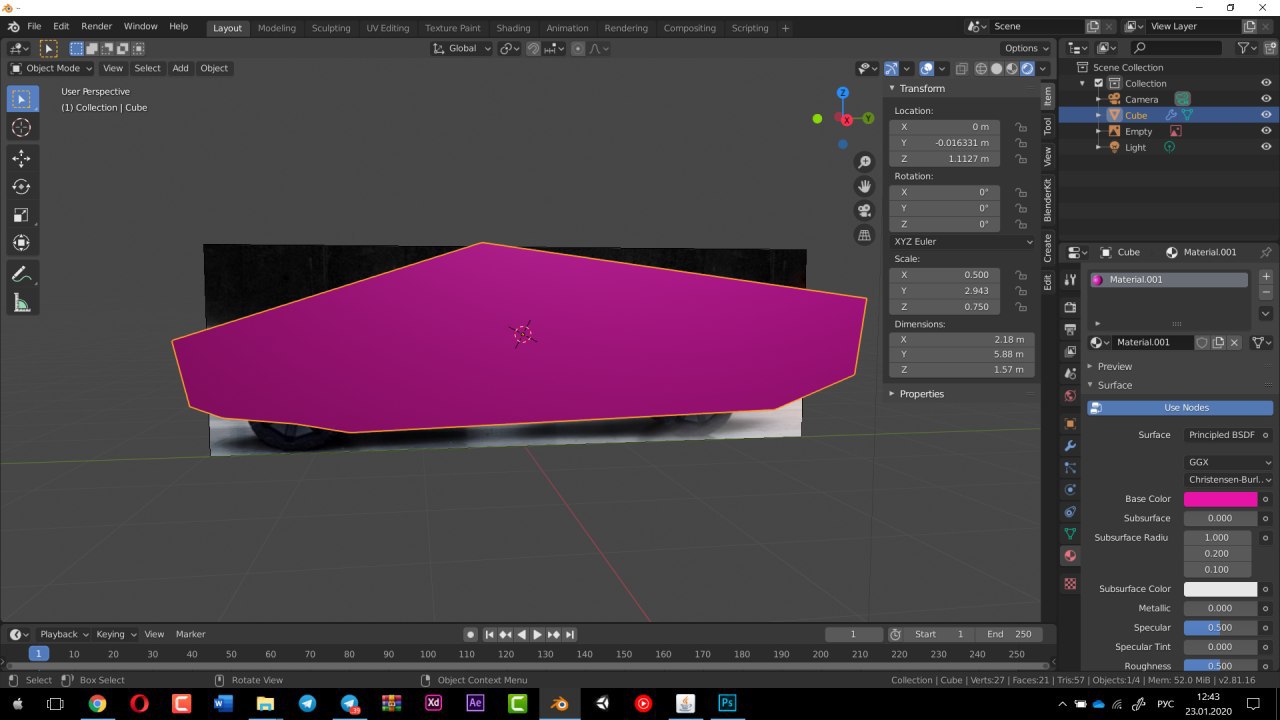This screenshot has width=1280, height=720.
Task: Open the Object Mode dropdown
Action: [51, 68]
